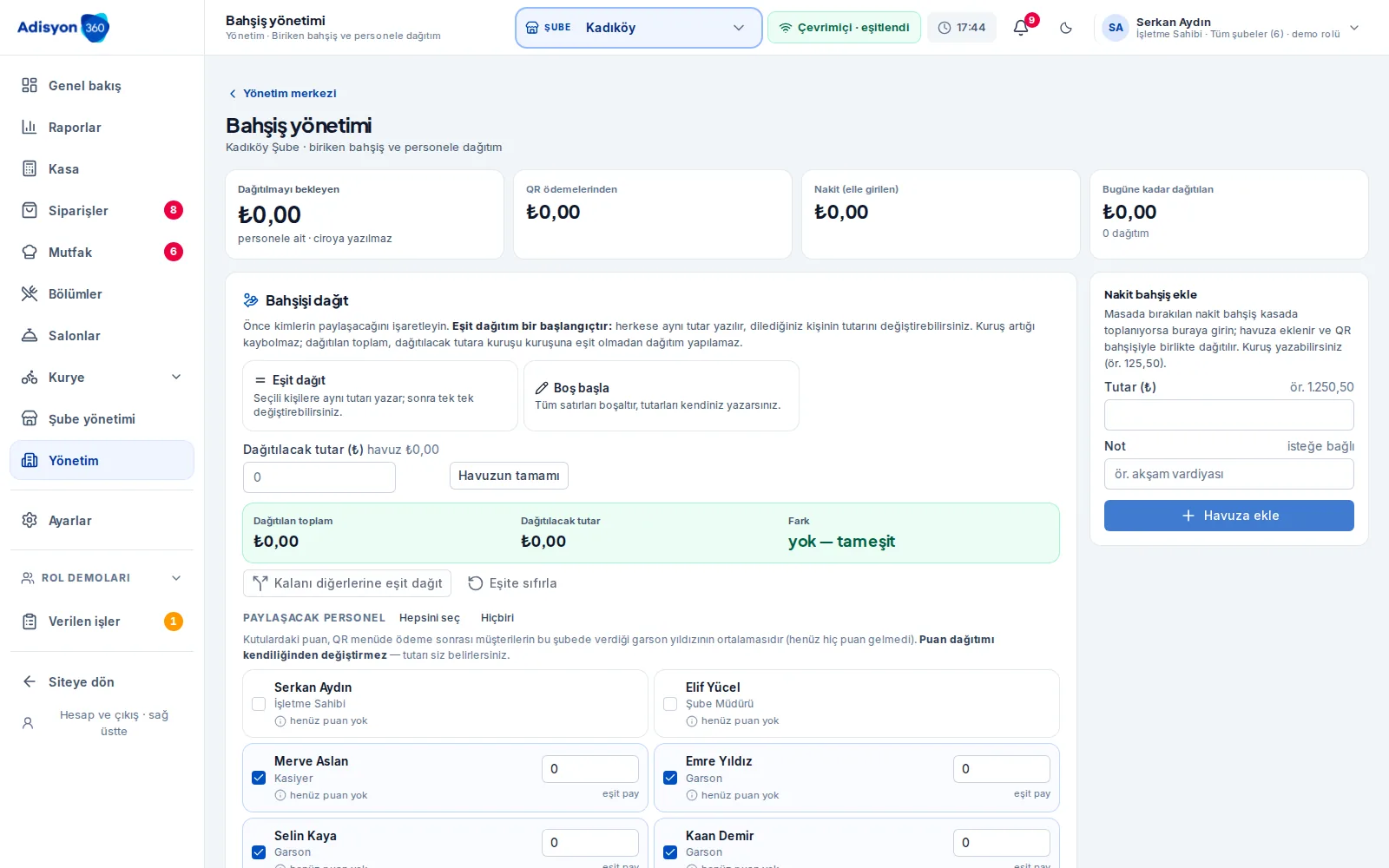Click Siteye dön back arrow icon
The width and height of the screenshot is (1389, 868).
30,681
